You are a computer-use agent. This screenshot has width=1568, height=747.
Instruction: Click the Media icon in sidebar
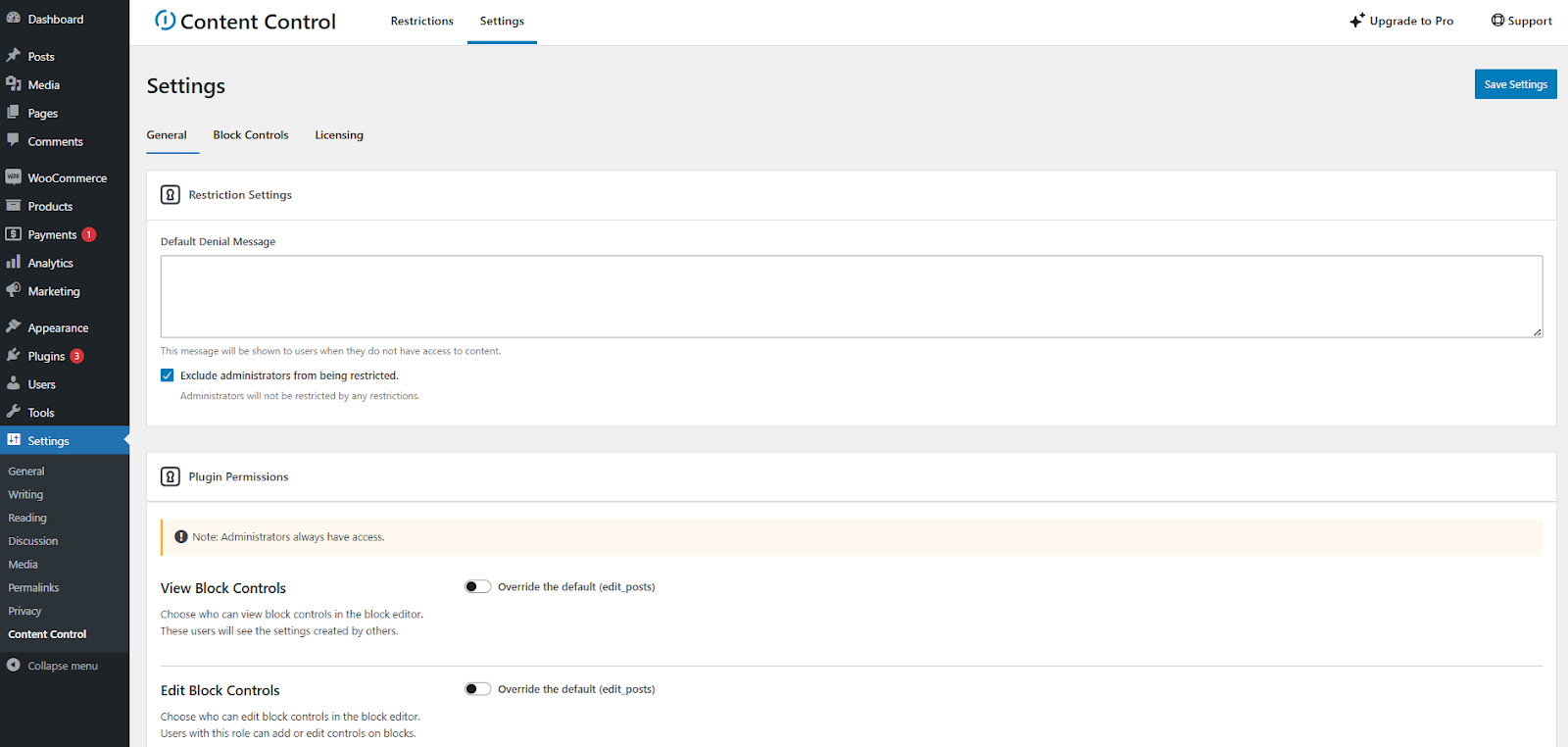(13, 84)
